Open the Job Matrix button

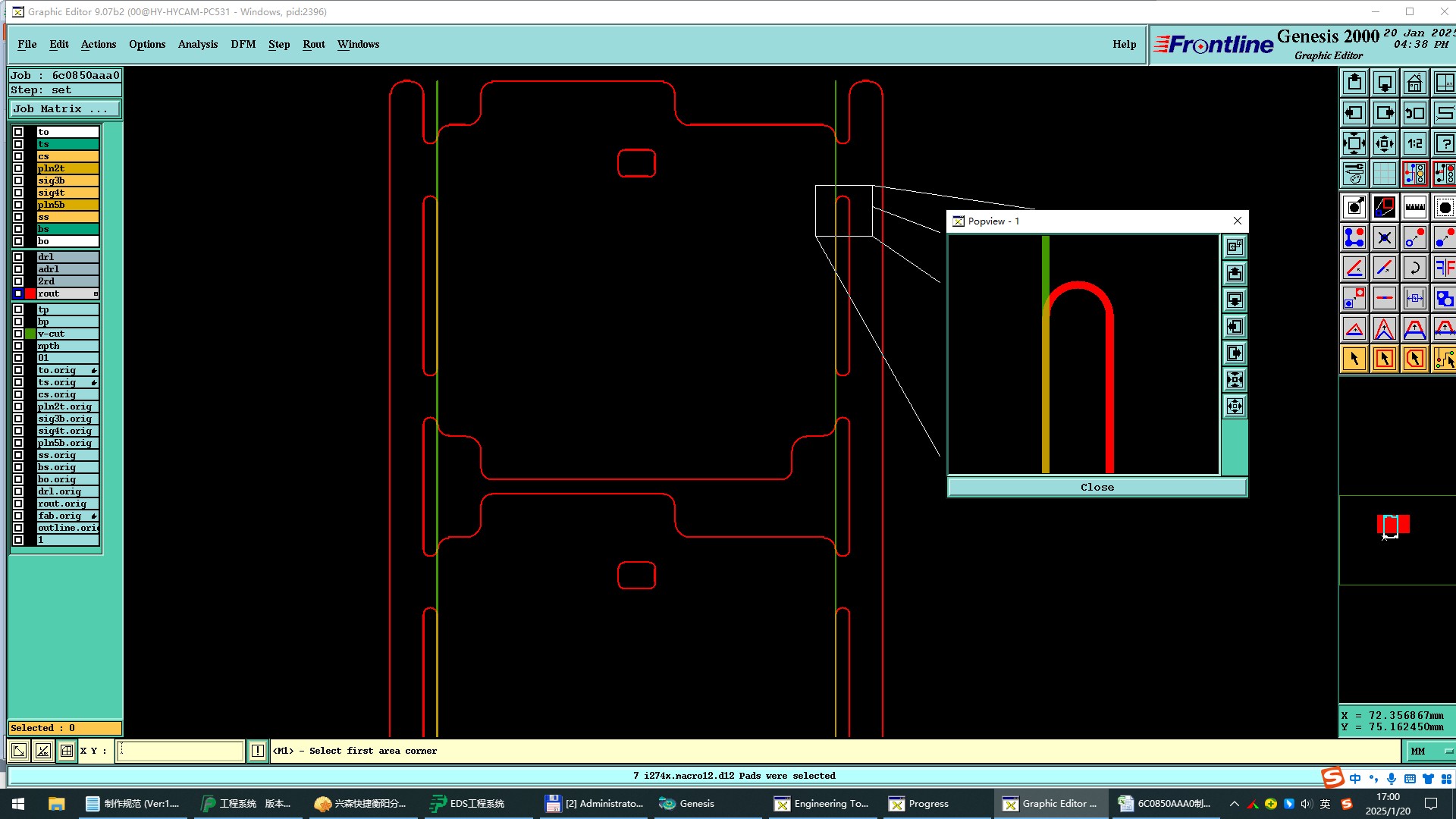[x=64, y=109]
